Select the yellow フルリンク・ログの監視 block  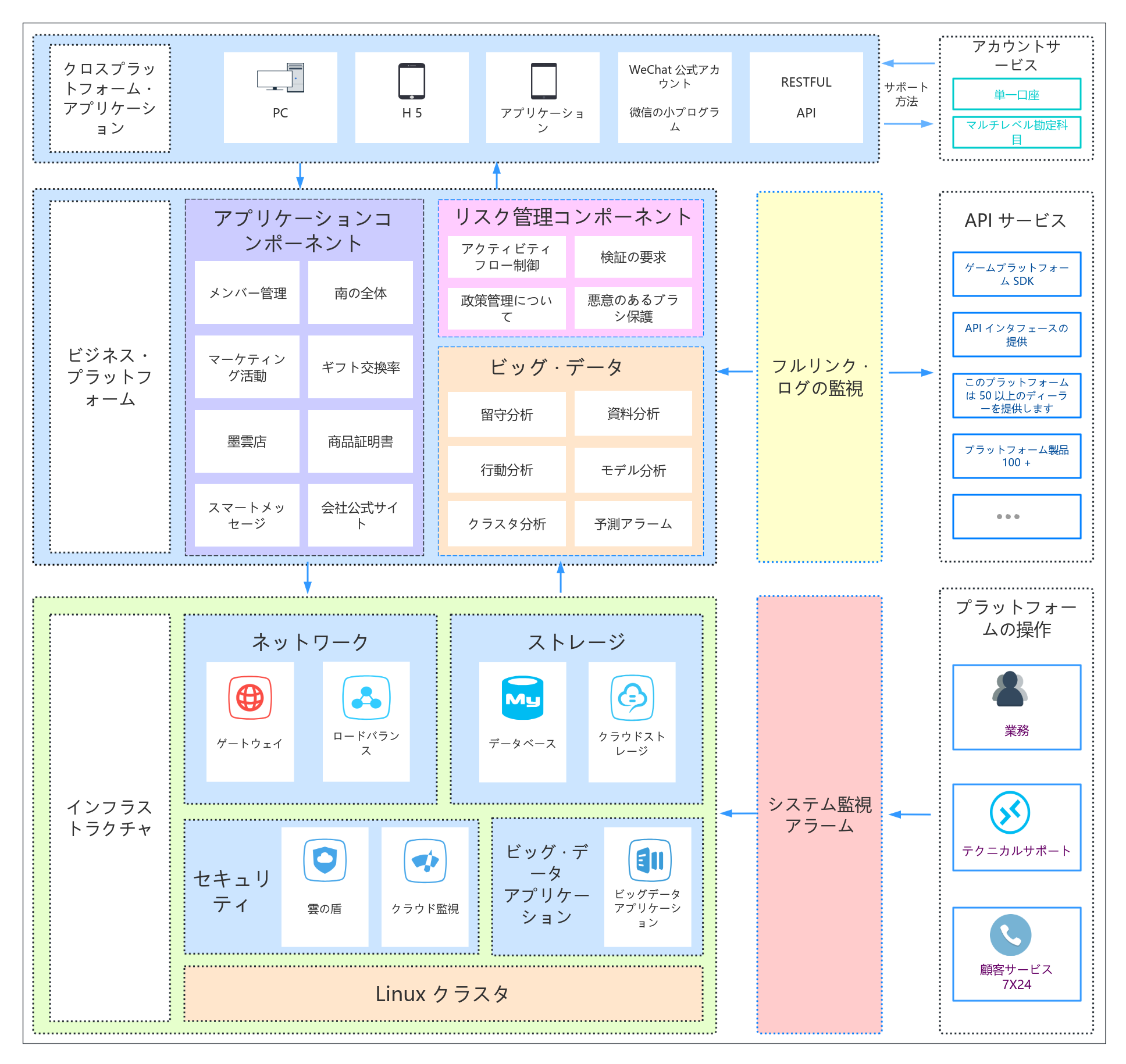click(x=819, y=377)
